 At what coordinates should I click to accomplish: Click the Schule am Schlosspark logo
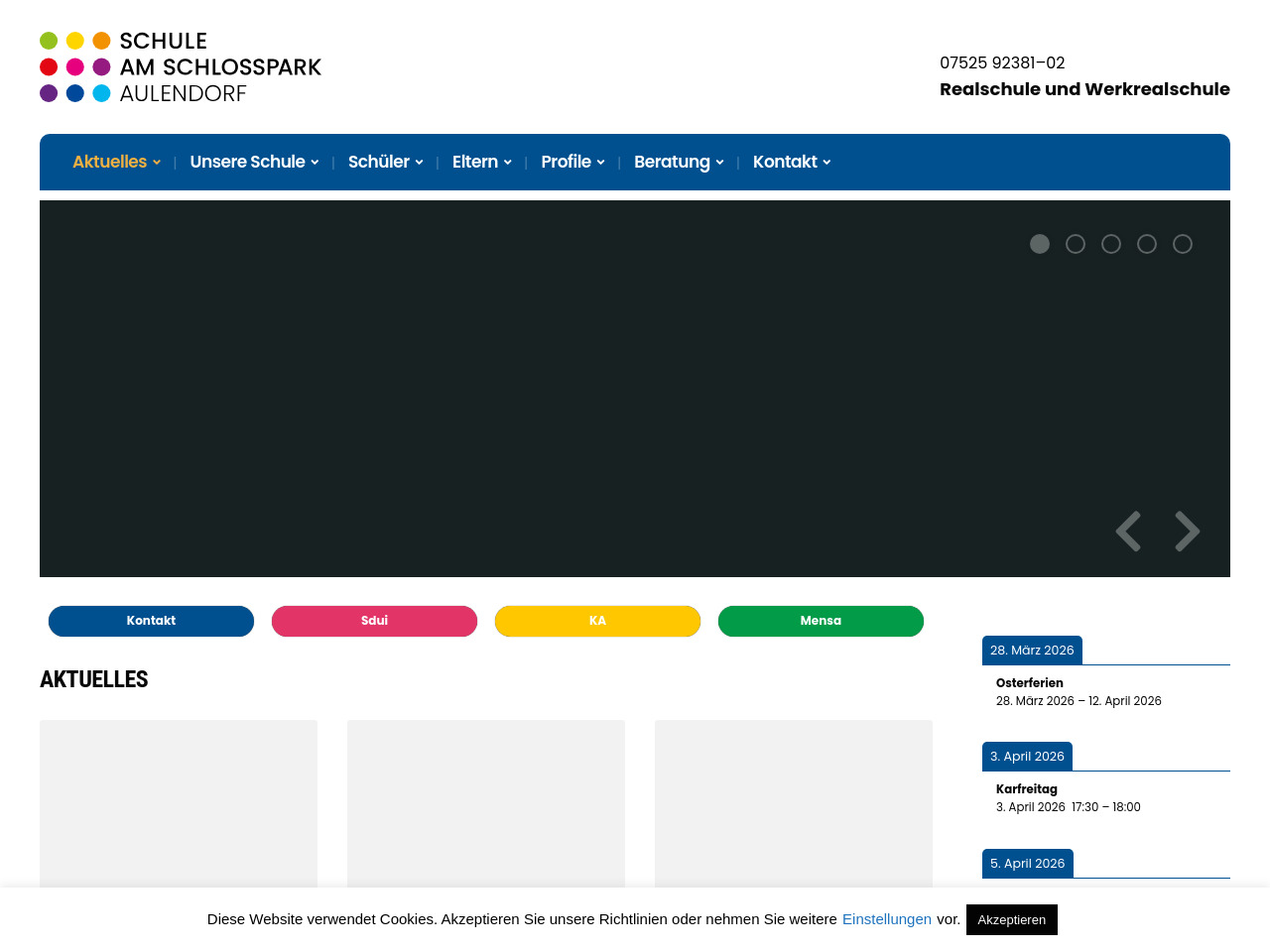coord(181,67)
